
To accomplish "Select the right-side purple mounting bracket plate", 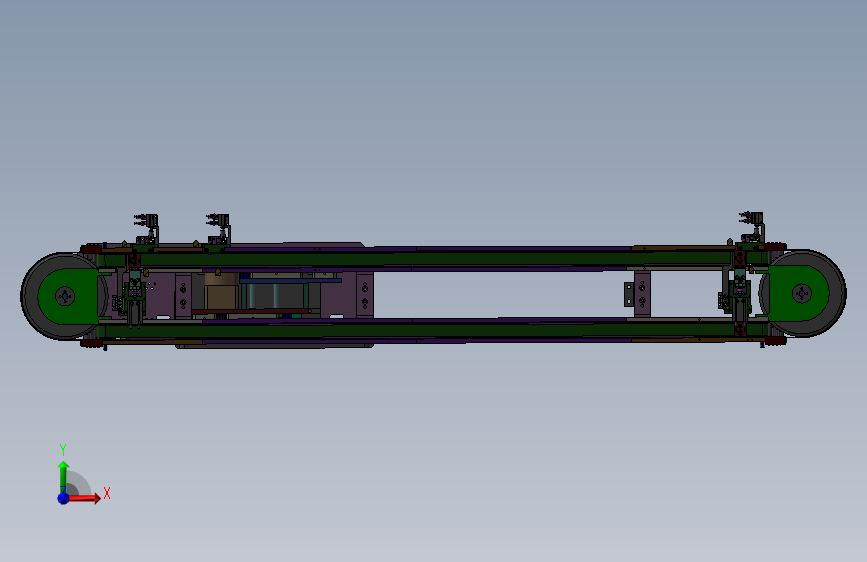I will 642,293.
